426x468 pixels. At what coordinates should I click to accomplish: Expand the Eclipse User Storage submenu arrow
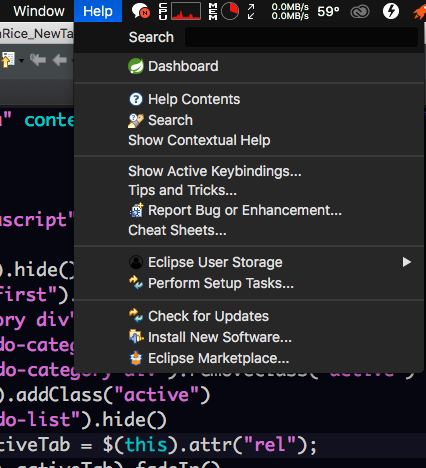point(406,262)
